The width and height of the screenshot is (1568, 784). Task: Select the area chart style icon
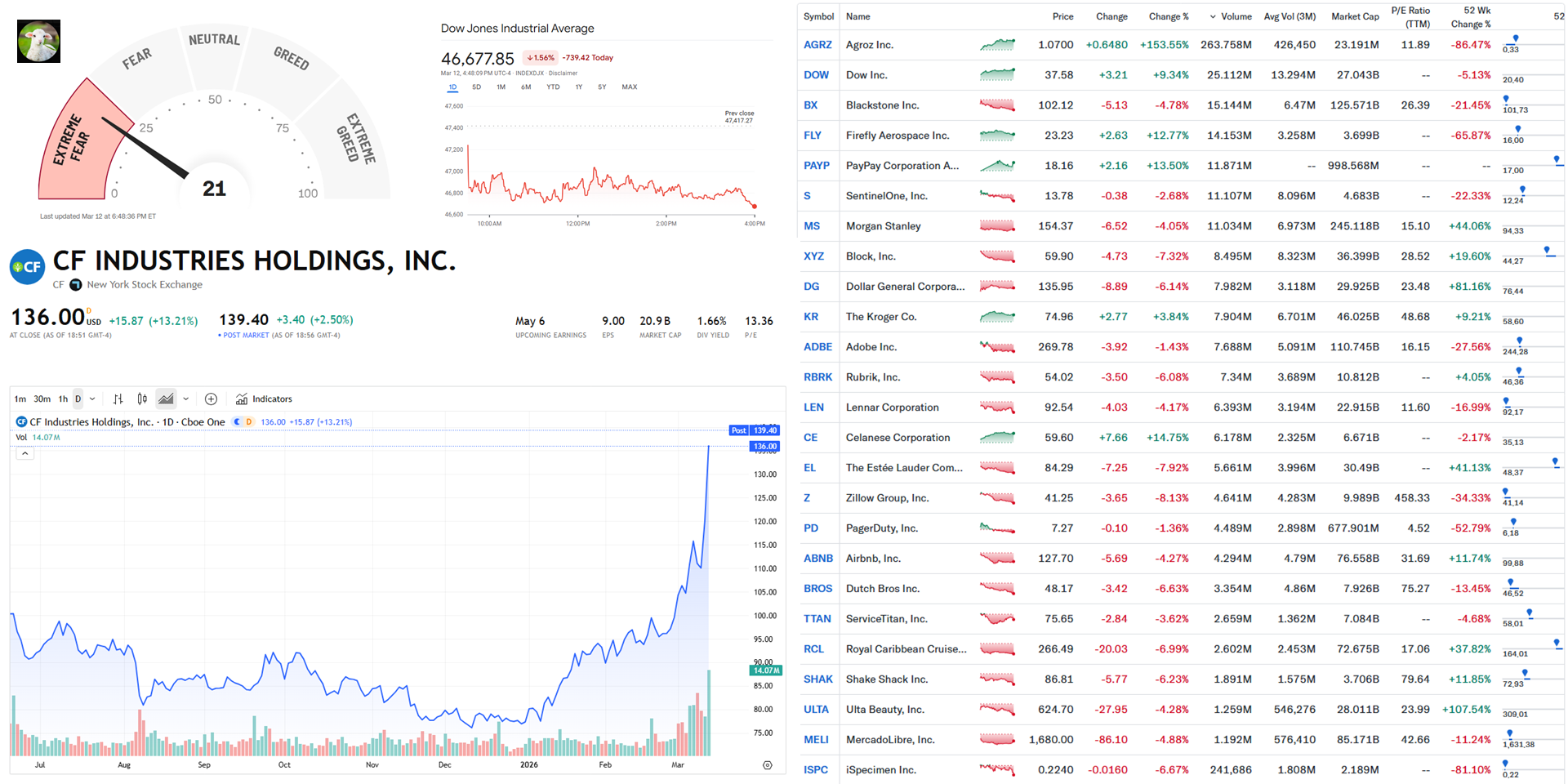166,399
